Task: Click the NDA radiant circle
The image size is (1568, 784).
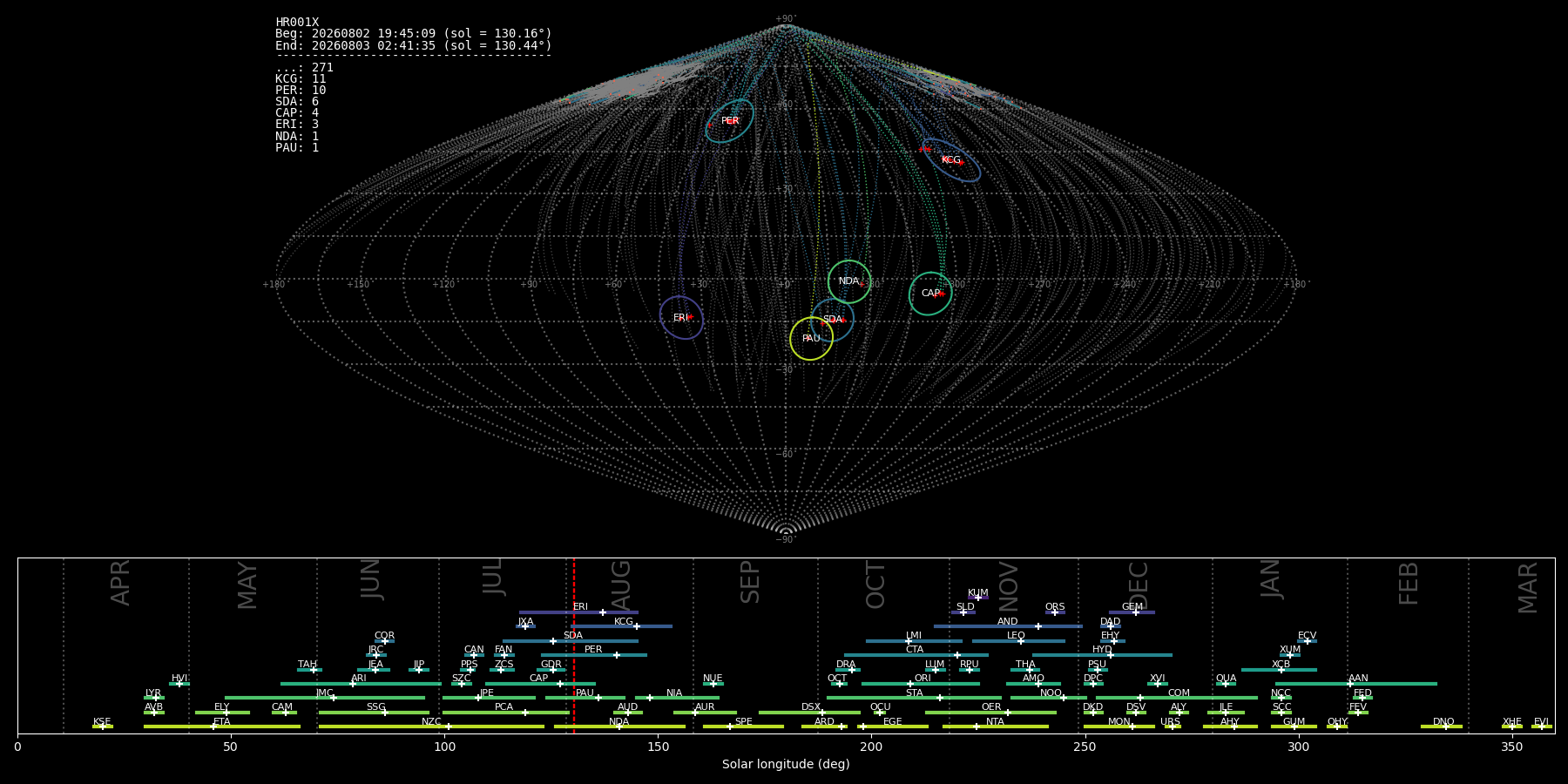Action: point(849,281)
